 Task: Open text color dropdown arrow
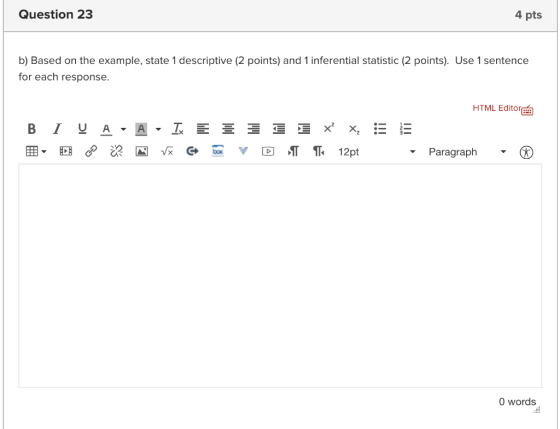tap(123, 129)
